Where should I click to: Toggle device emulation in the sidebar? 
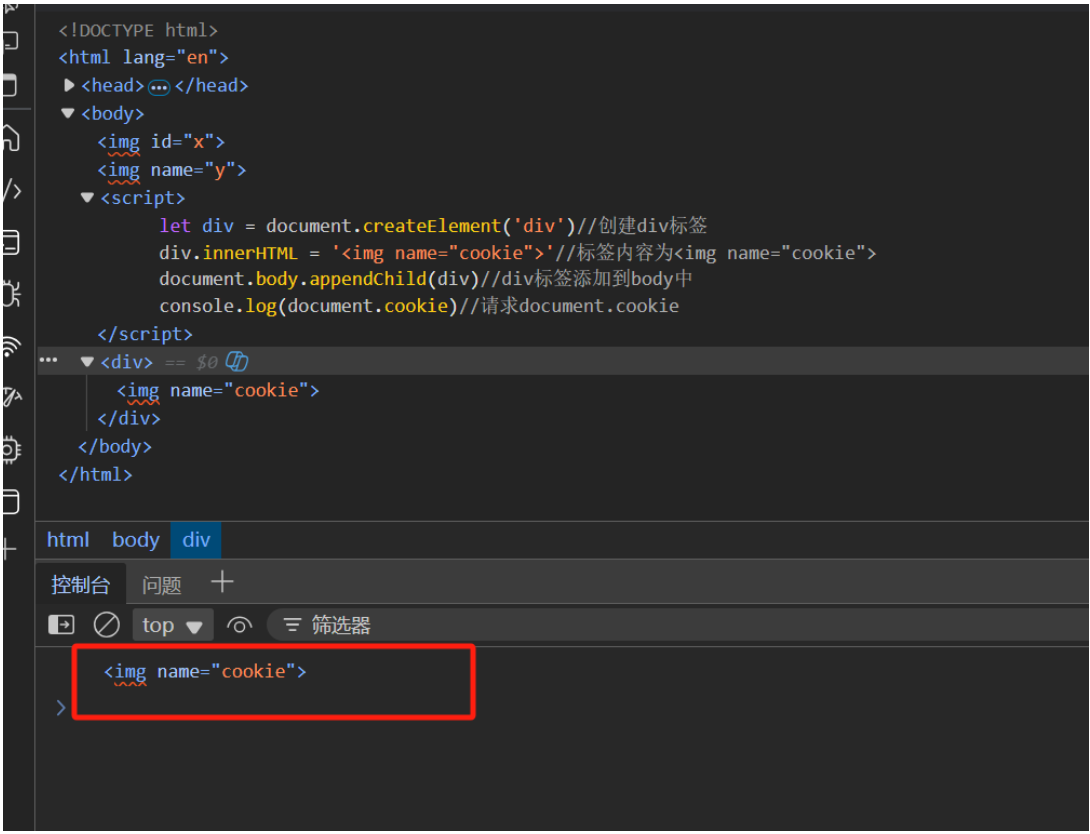10,41
